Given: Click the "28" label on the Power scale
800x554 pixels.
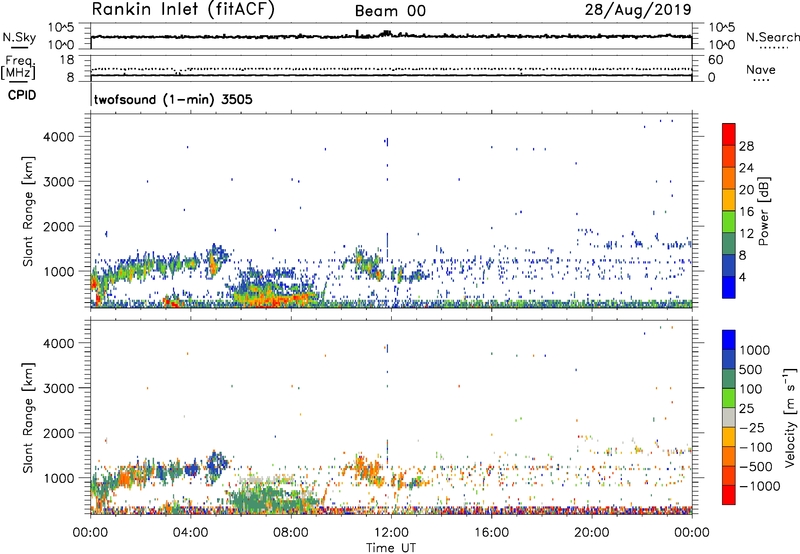Looking at the screenshot, I should tap(746, 146).
